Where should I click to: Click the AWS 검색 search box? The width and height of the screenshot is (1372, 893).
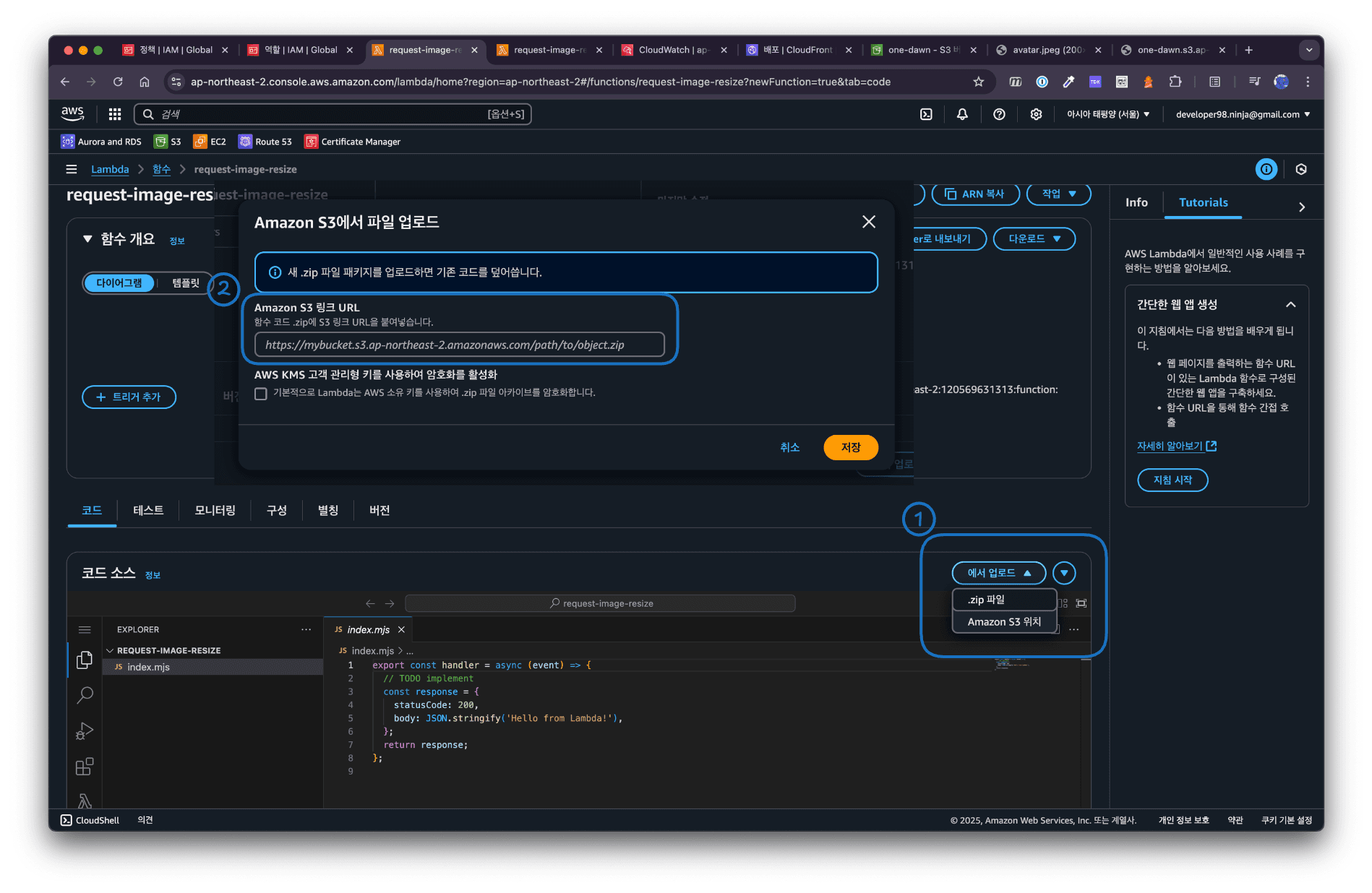pos(333,114)
